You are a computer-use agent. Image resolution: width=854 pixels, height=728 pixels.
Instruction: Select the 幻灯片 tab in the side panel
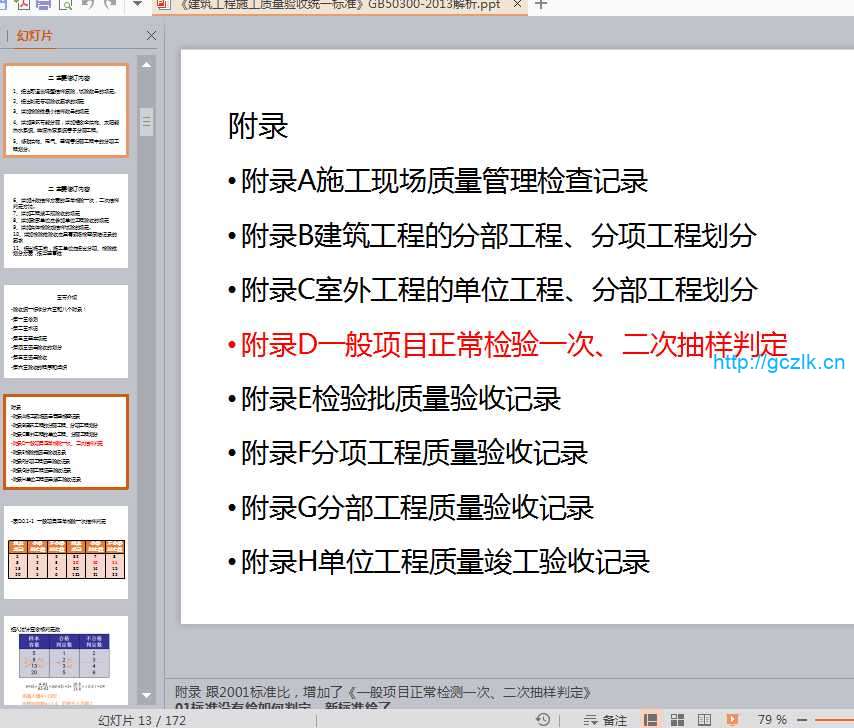(x=35, y=36)
